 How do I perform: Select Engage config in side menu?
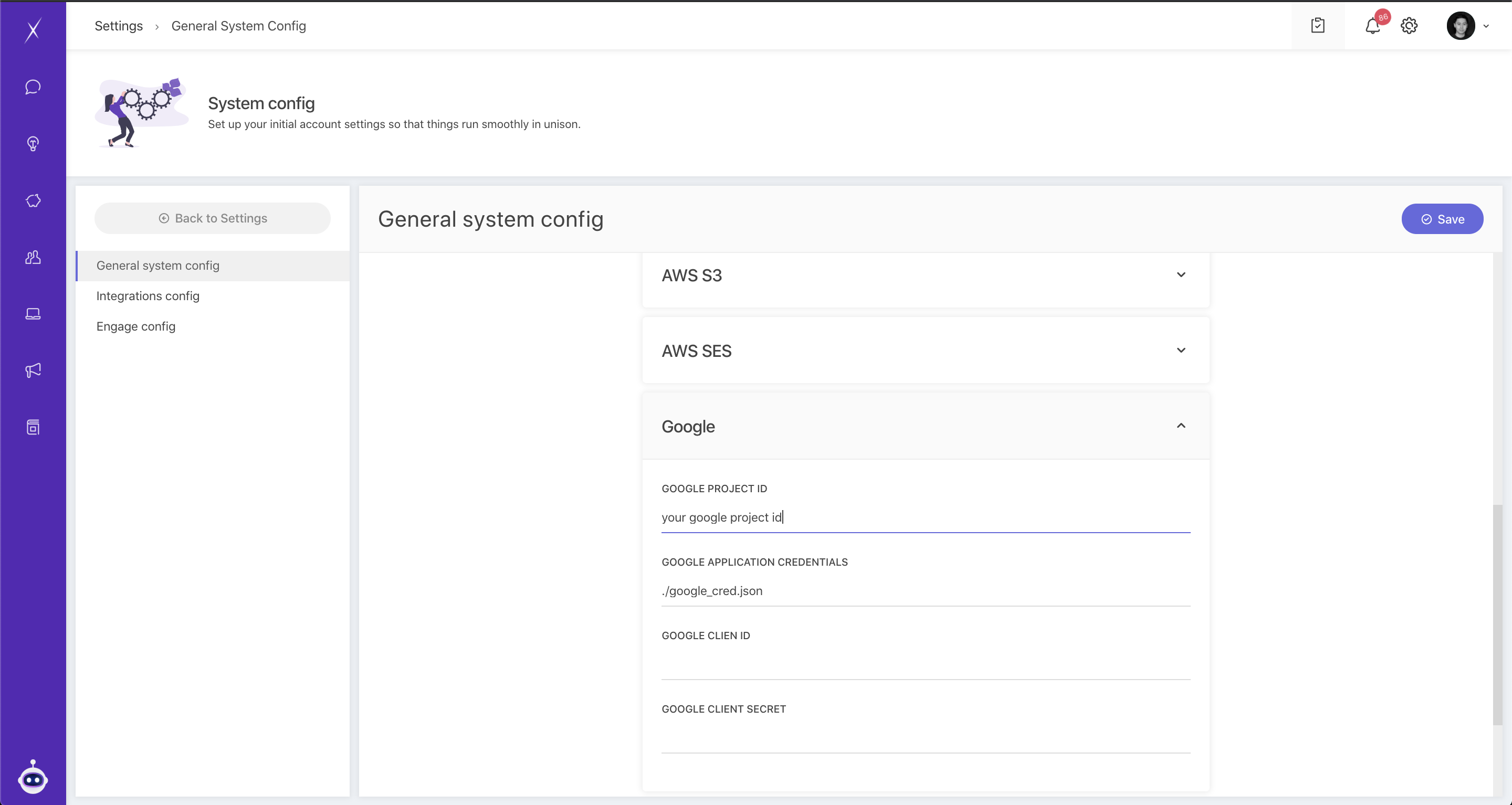pyautogui.click(x=135, y=326)
